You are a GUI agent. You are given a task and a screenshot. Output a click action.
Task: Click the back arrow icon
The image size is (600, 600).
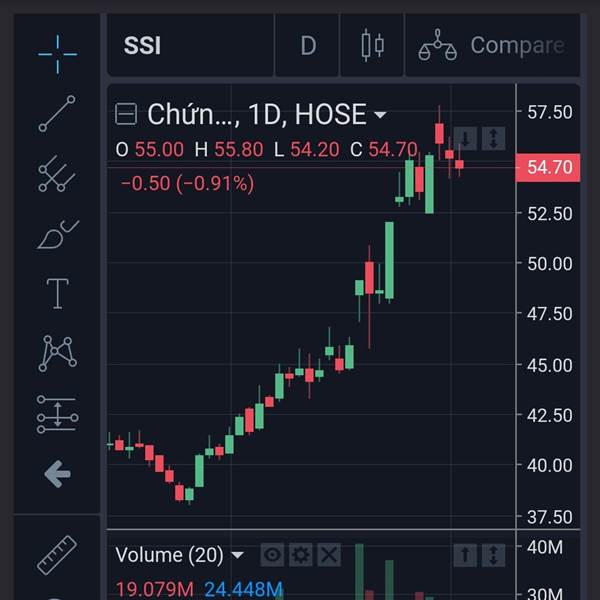(x=57, y=474)
